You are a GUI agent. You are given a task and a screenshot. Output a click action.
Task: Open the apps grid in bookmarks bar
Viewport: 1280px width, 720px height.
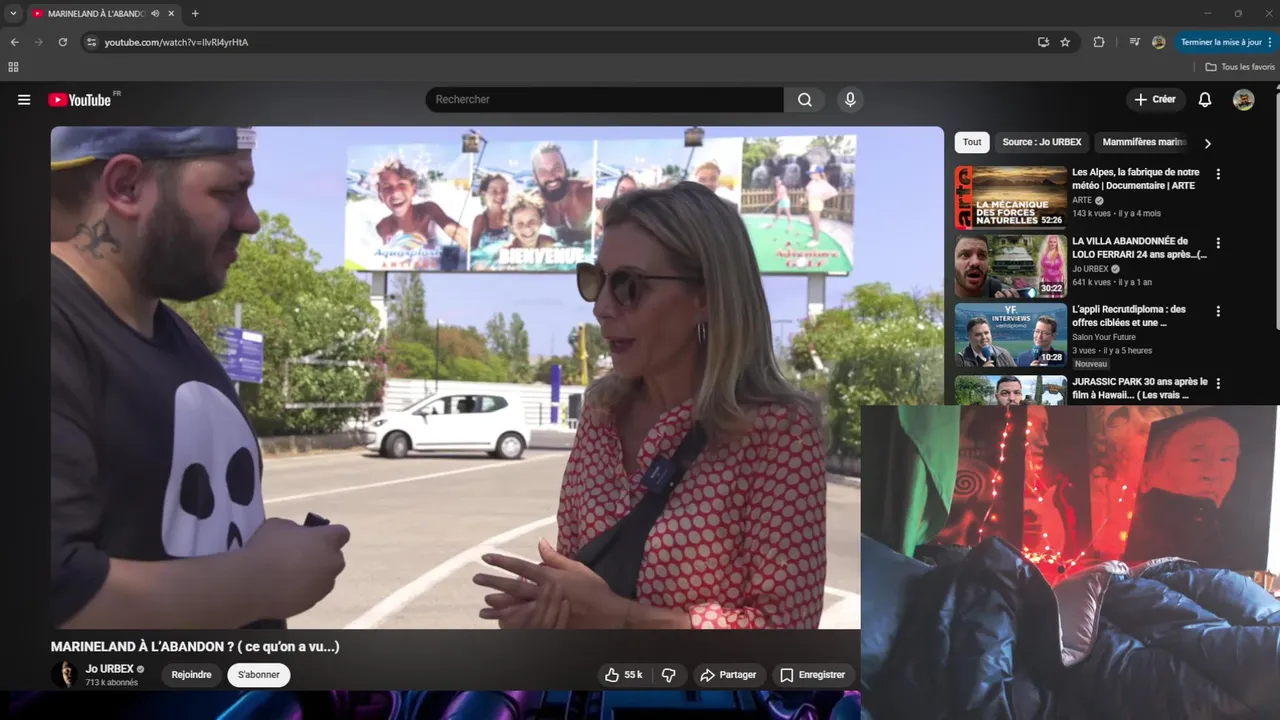pyautogui.click(x=13, y=67)
